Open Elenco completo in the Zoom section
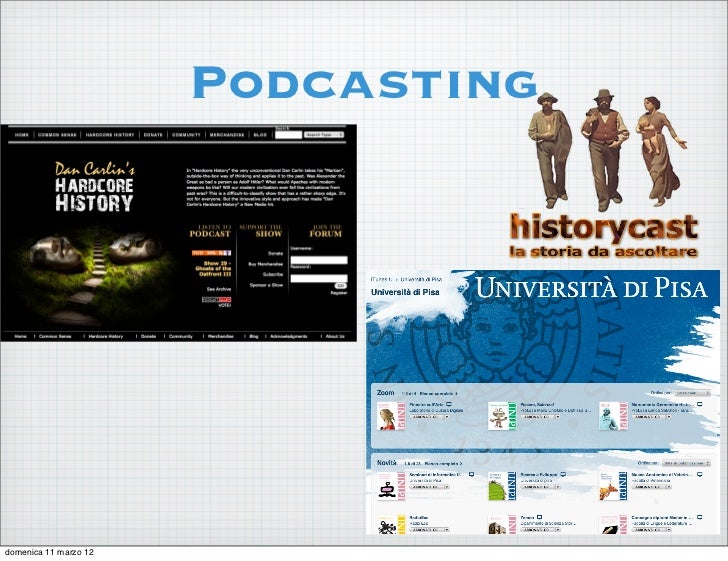The image size is (728, 561). [438, 393]
